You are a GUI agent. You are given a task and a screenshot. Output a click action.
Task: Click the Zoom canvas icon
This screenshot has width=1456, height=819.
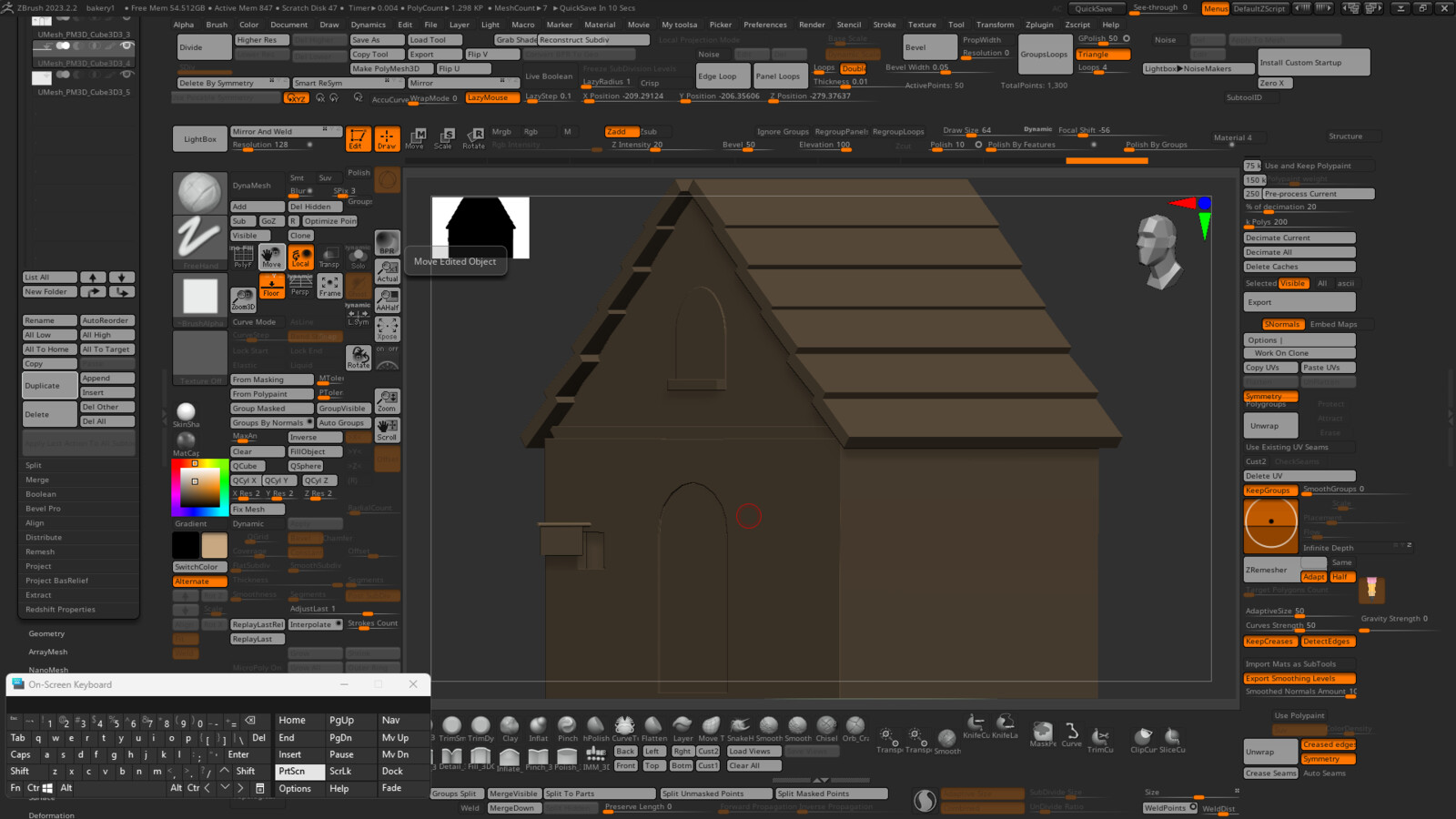click(388, 401)
